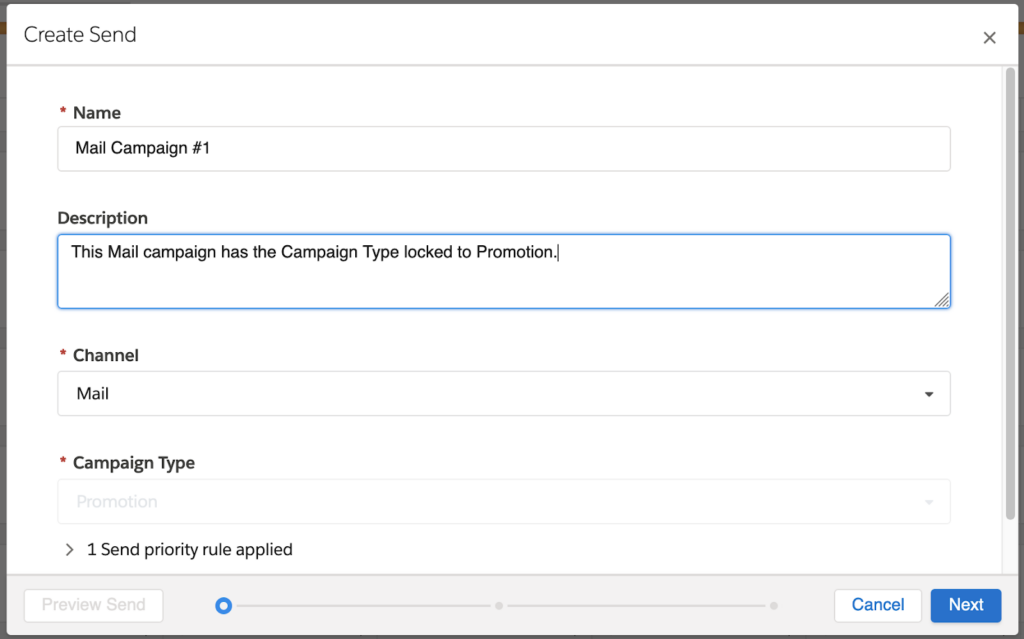Click the Name field label

click(x=96, y=113)
